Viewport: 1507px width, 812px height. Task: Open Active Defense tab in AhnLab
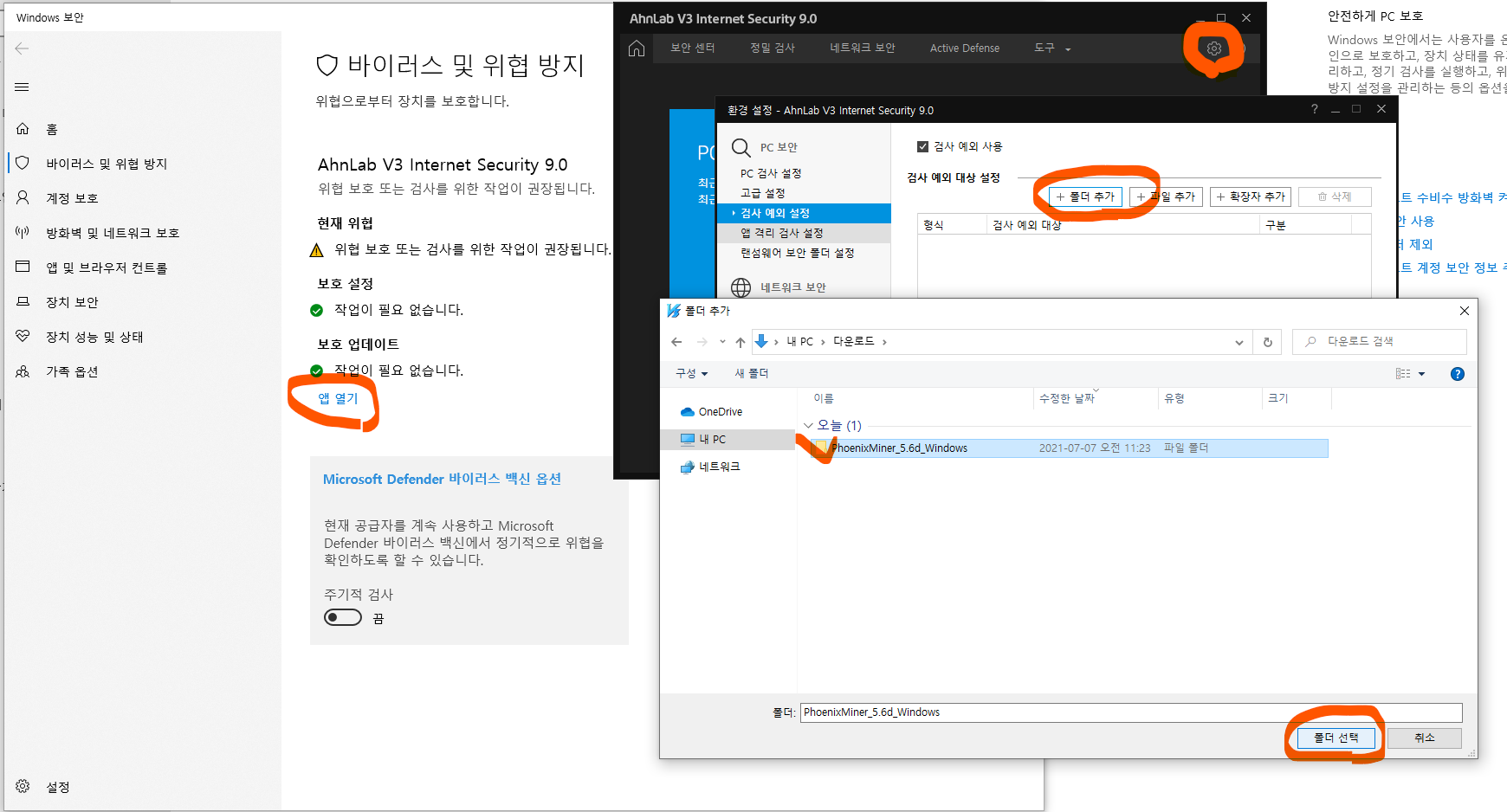tap(965, 48)
